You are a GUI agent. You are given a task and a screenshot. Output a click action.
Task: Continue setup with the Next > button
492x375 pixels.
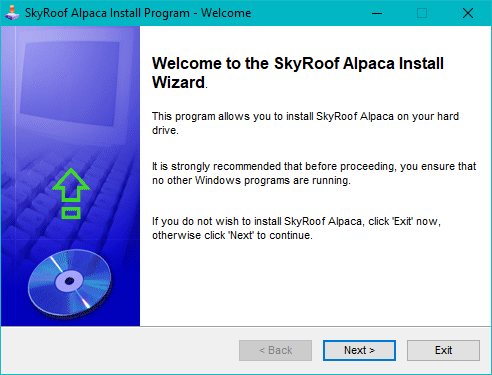(x=359, y=350)
